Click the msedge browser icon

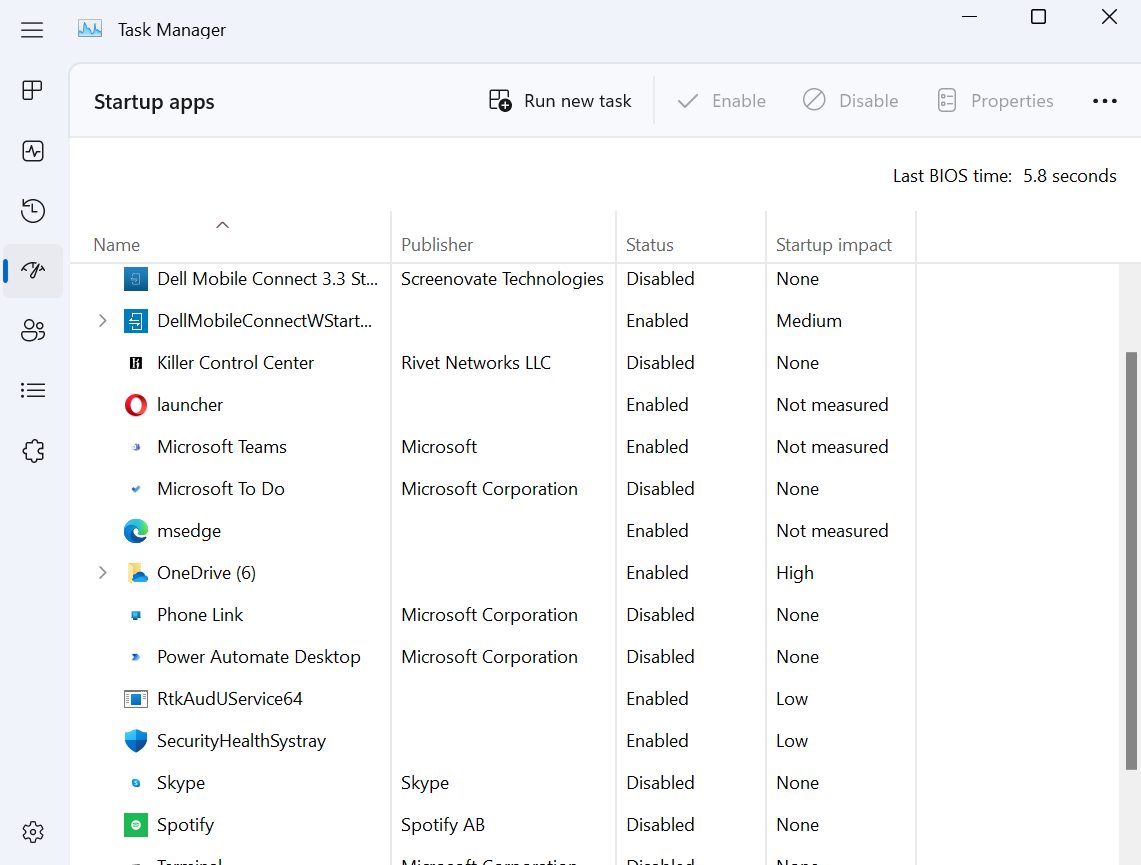point(135,530)
